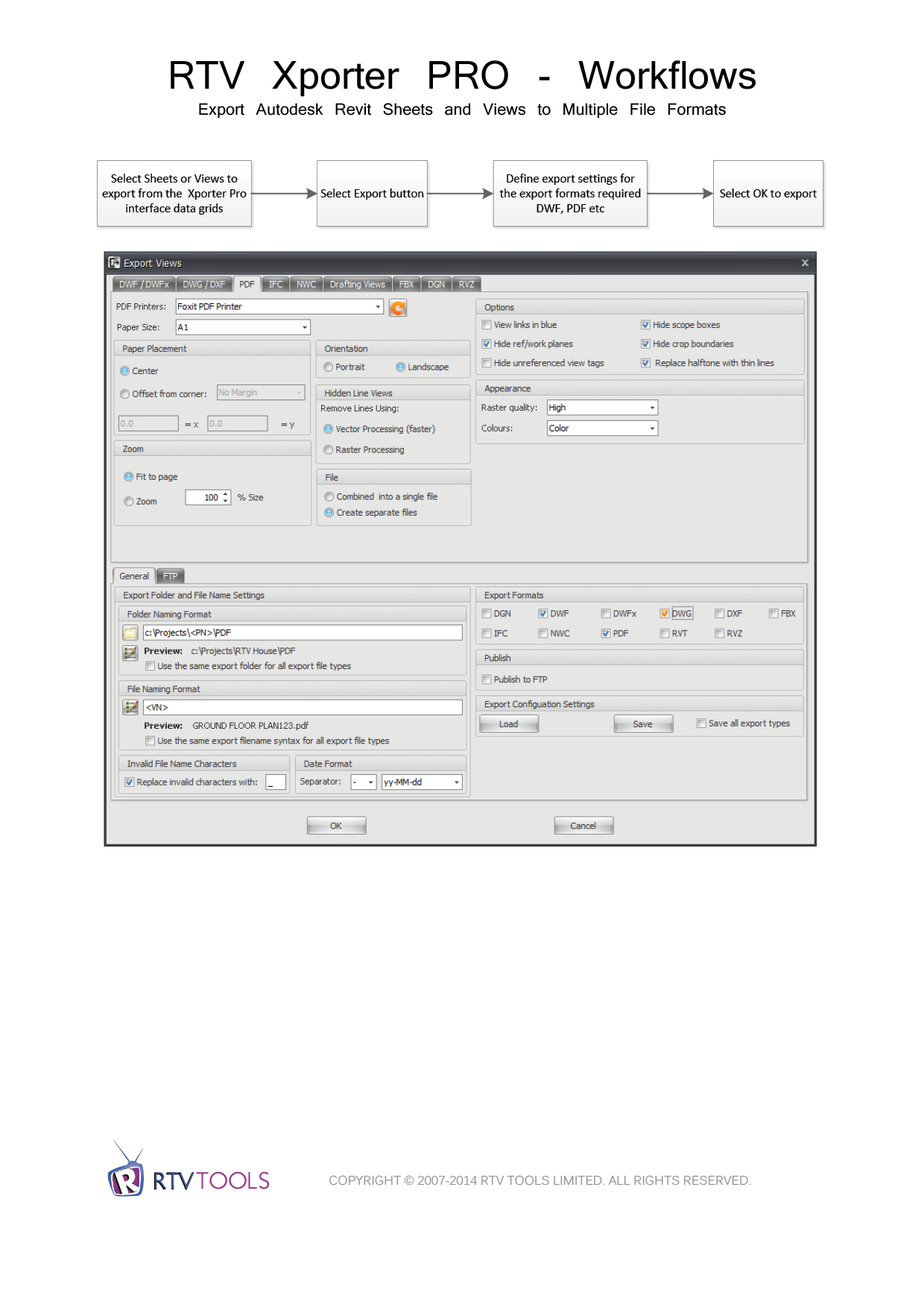This screenshot has width=924, height=1307.
Task: Switch to the DWF / DWFx tab
Action: [144, 285]
